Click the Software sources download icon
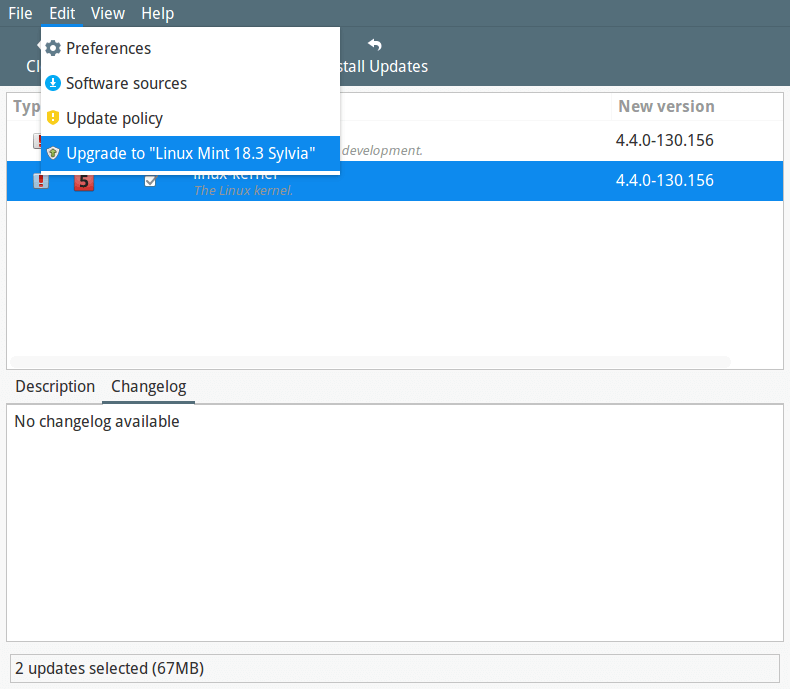The width and height of the screenshot is (790, 689). click(53, 83)
